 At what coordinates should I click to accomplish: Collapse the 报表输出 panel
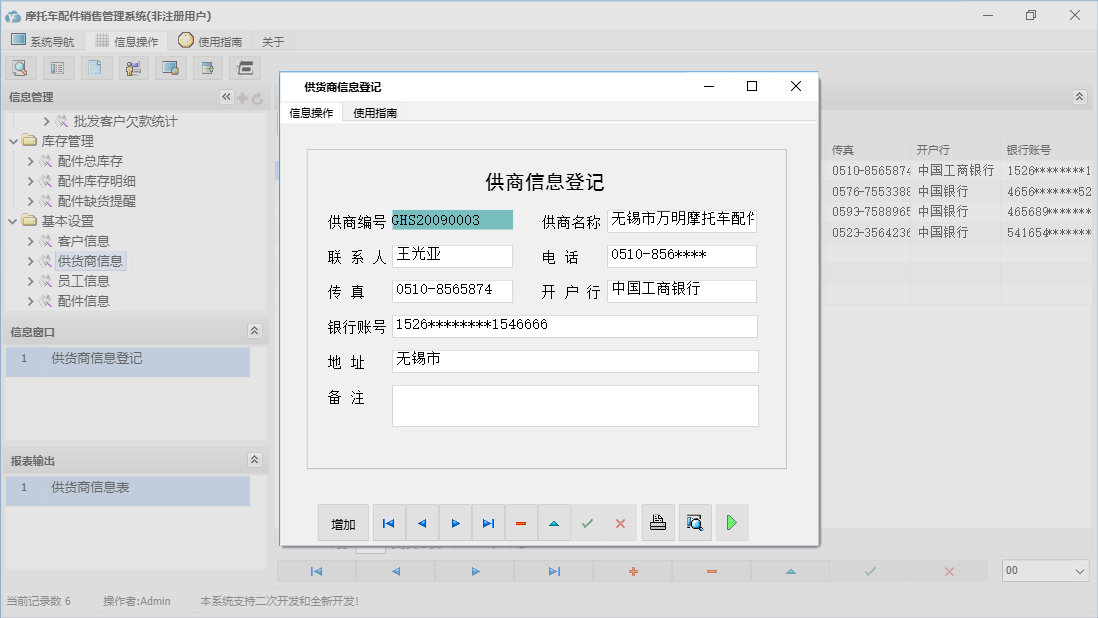pos(255,458)
